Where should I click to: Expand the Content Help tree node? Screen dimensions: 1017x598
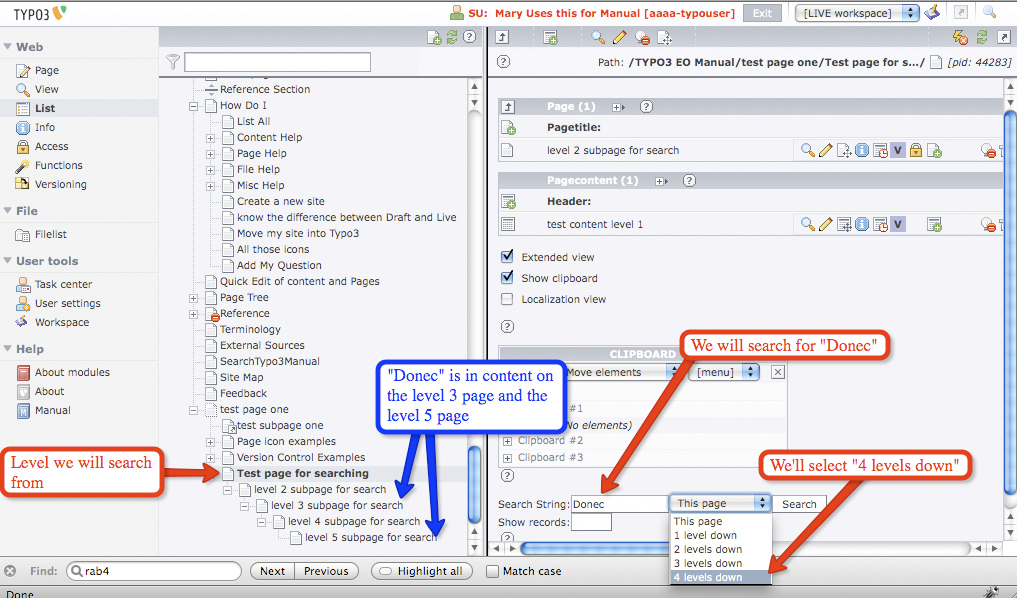tap(211, 138)
